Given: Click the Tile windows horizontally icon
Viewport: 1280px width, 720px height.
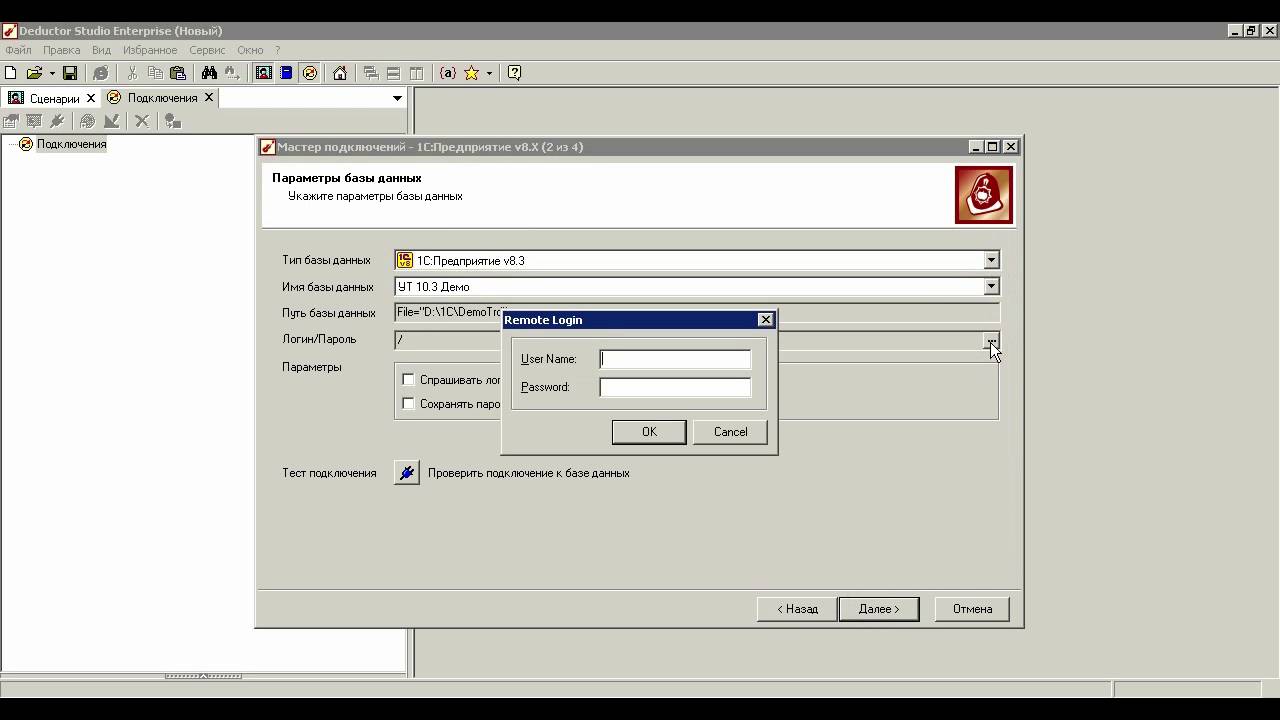Looking at the screenshot, I should click(394, 73).
